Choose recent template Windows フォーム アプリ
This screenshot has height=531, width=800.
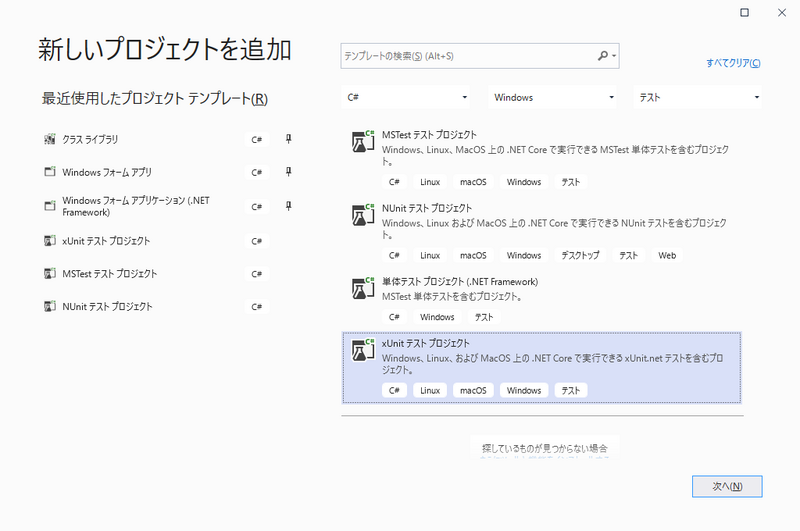[168, 172]
